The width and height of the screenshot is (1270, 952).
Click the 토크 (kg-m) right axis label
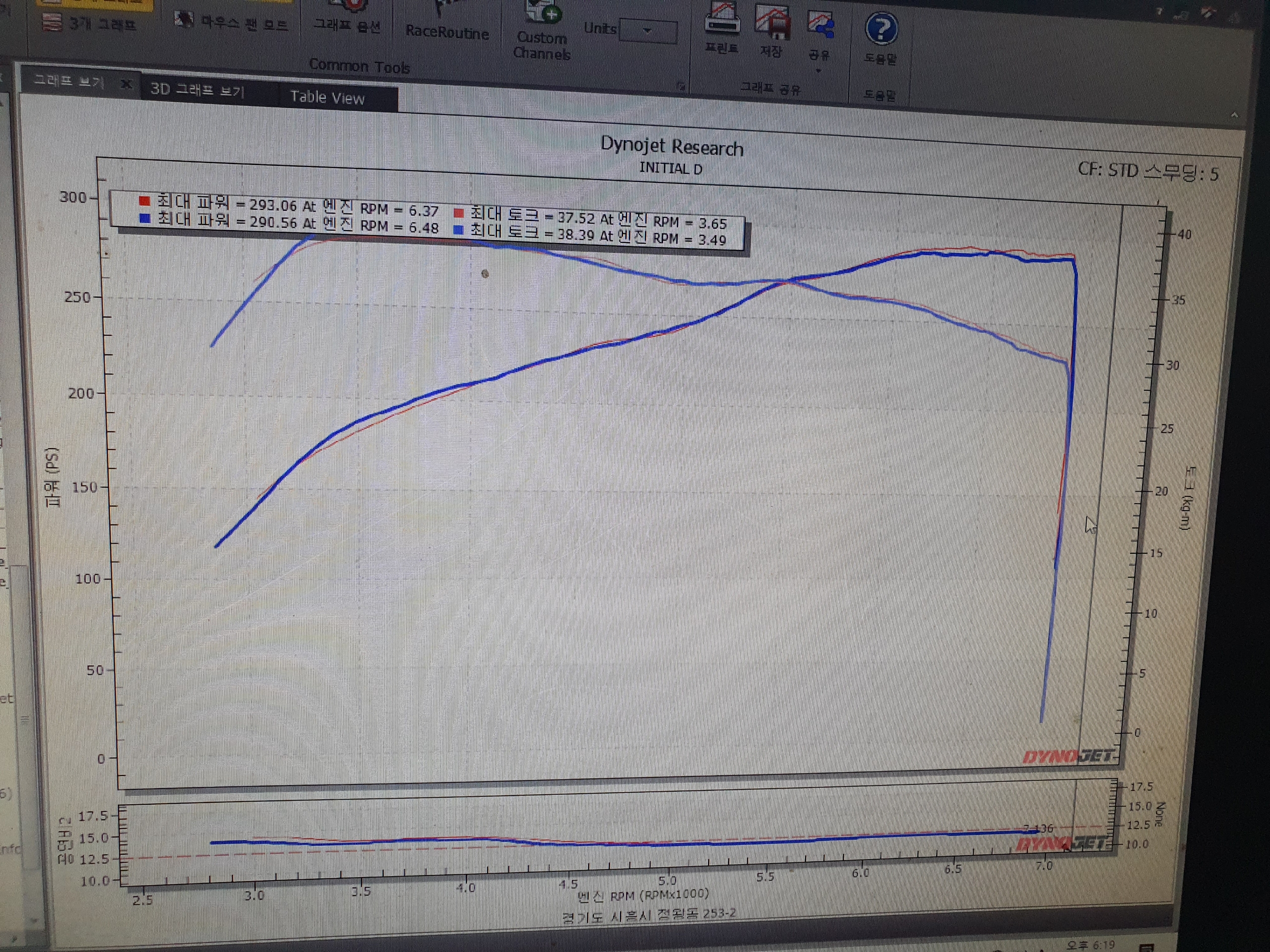click(x=1188, y=498)
